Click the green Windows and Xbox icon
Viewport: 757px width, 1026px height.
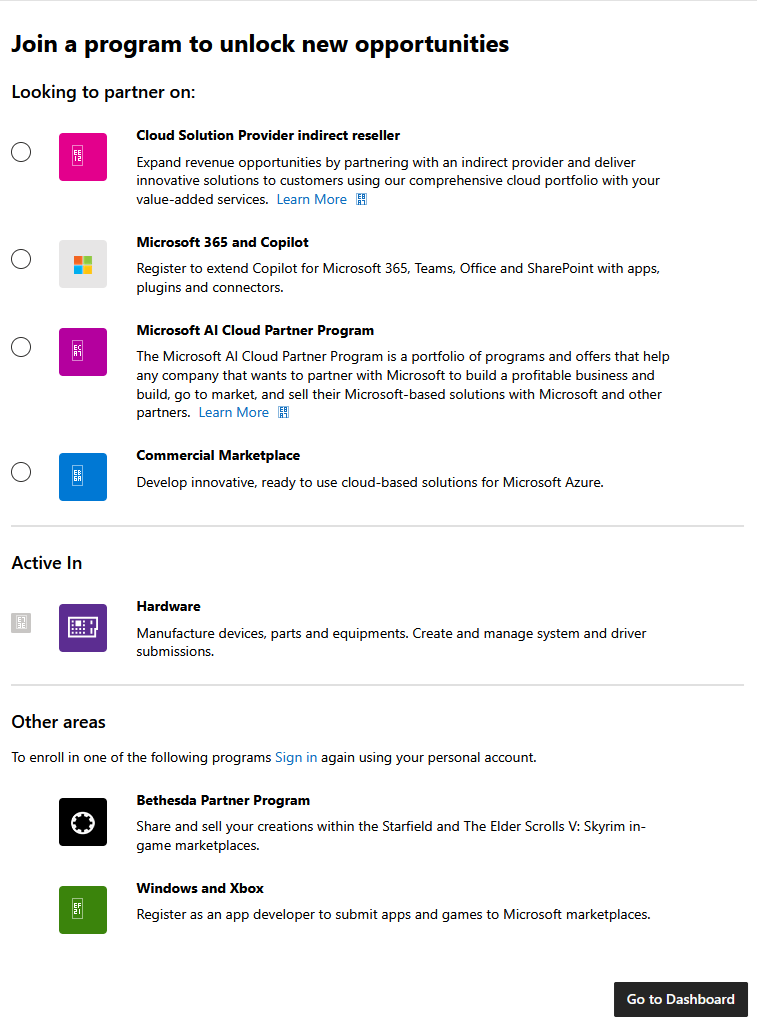[82, 910]
